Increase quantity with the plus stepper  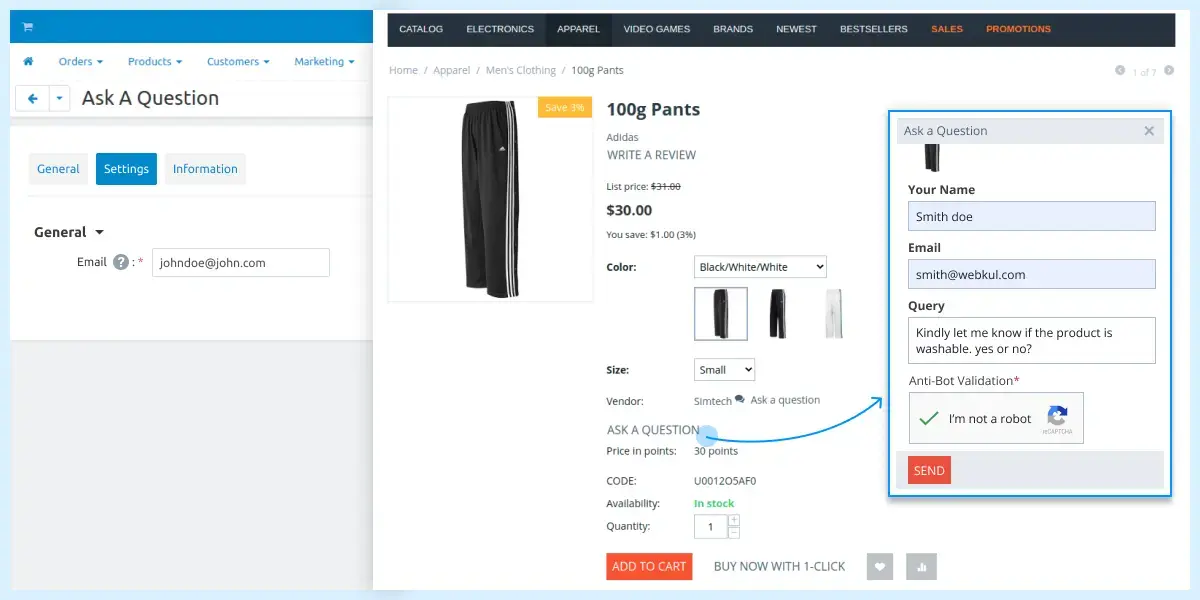(x=734, y=520)
